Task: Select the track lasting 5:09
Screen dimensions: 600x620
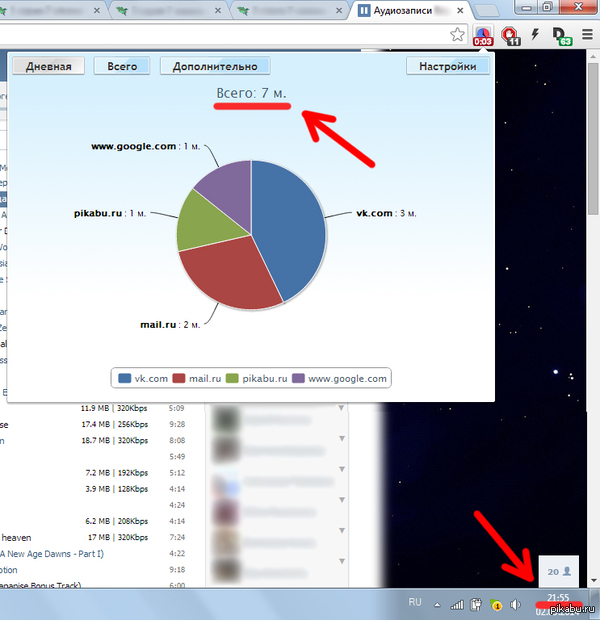Action: [x=93, y=408]
